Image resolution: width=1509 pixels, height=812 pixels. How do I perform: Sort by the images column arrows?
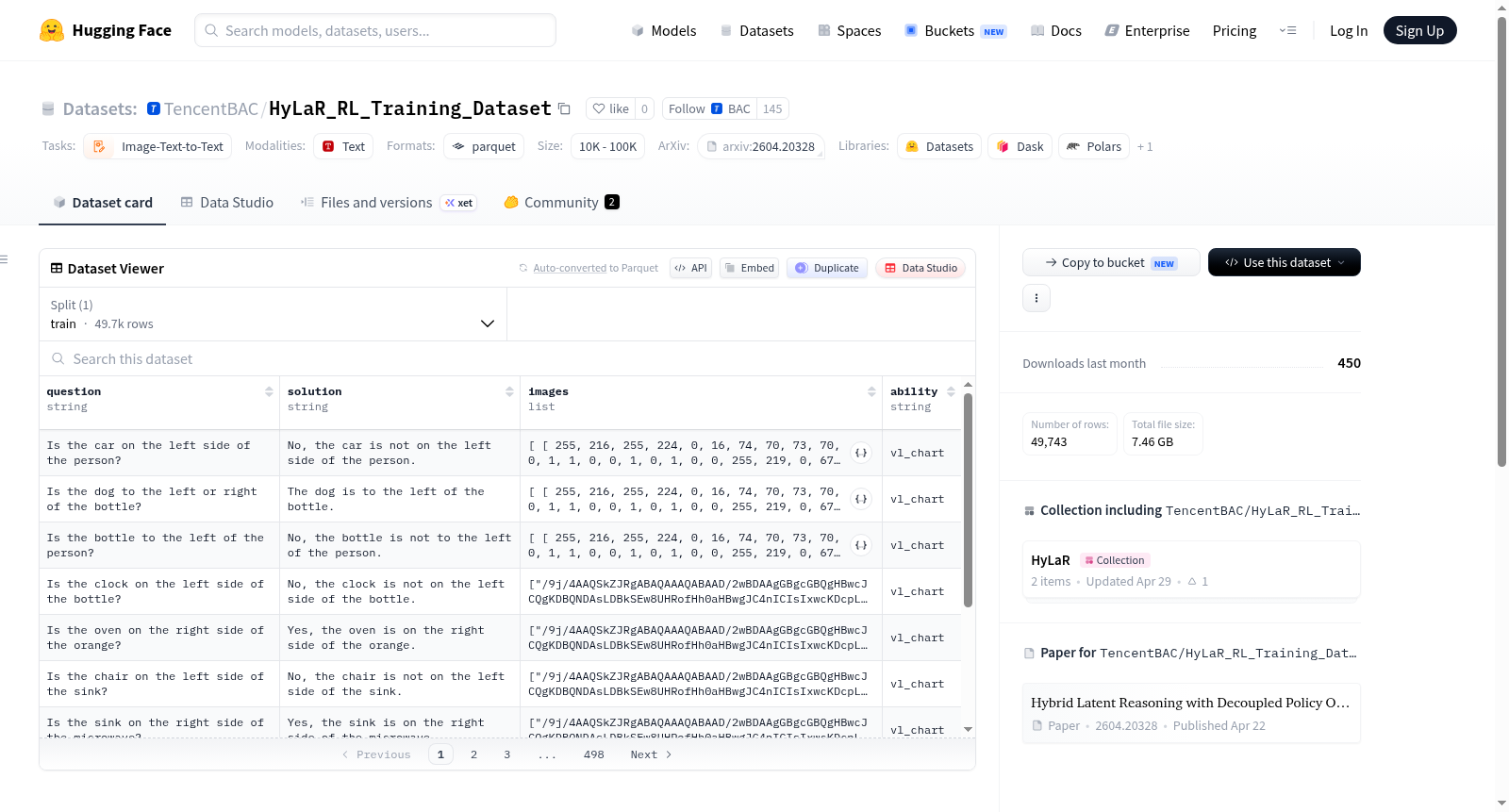pos(871,391)
